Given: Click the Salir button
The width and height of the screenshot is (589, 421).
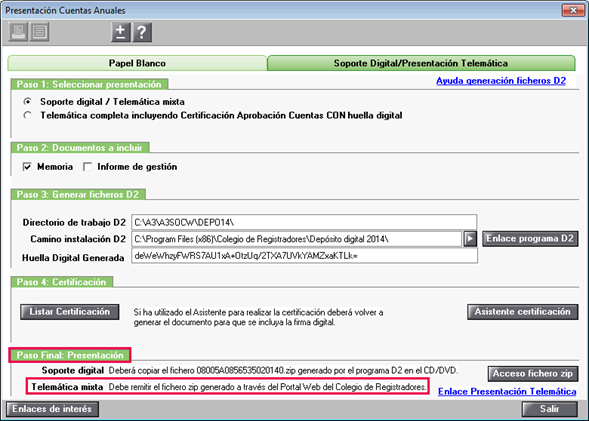Looking at the screenshot, I should point(550,409).
